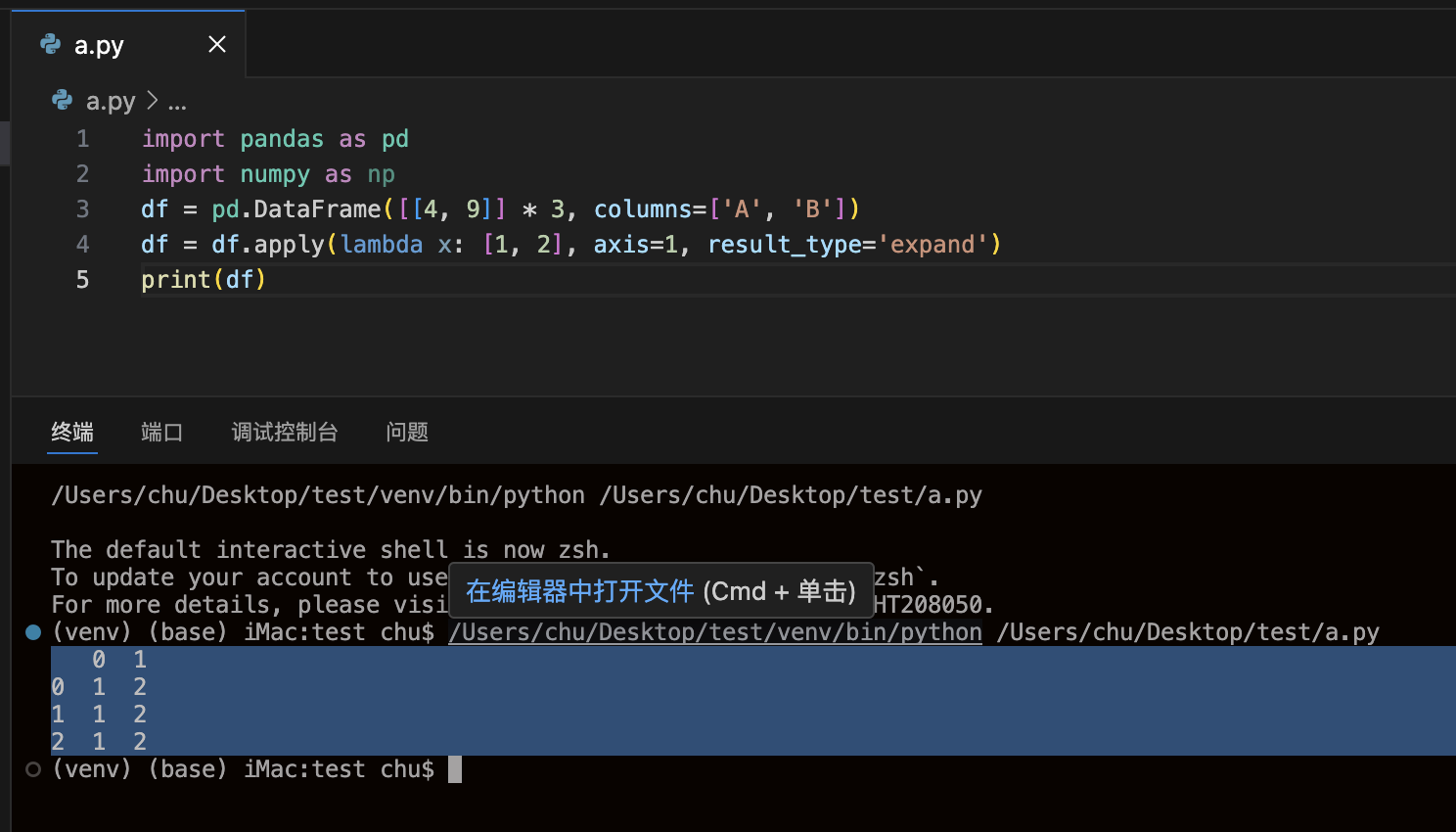Screen dimensions: 1456x832
Task: Click the hollow circle beside the last prompt
Action: click(x=33, y=769)
